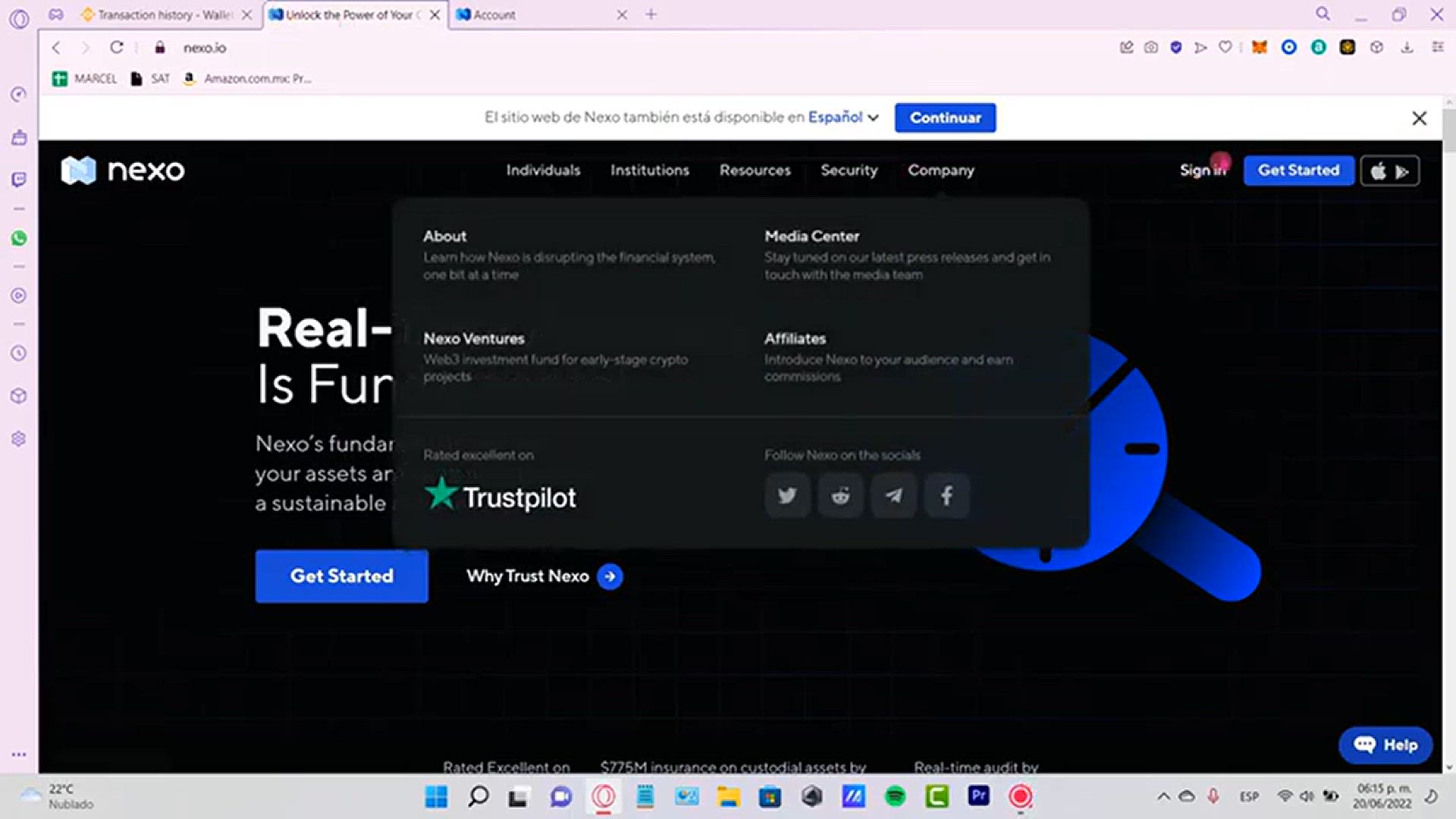Open MARCEL bookmark

(x=85, y=79)
